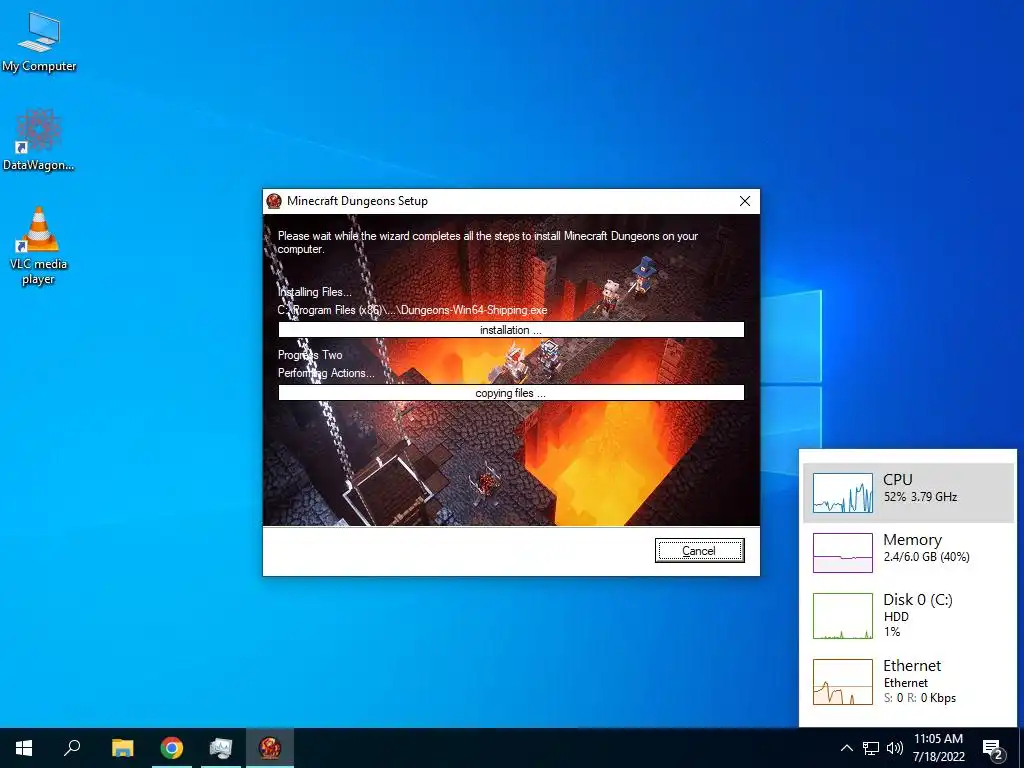Click the Minecraft Dungeons installer taskbar icon

coord(270,748)
